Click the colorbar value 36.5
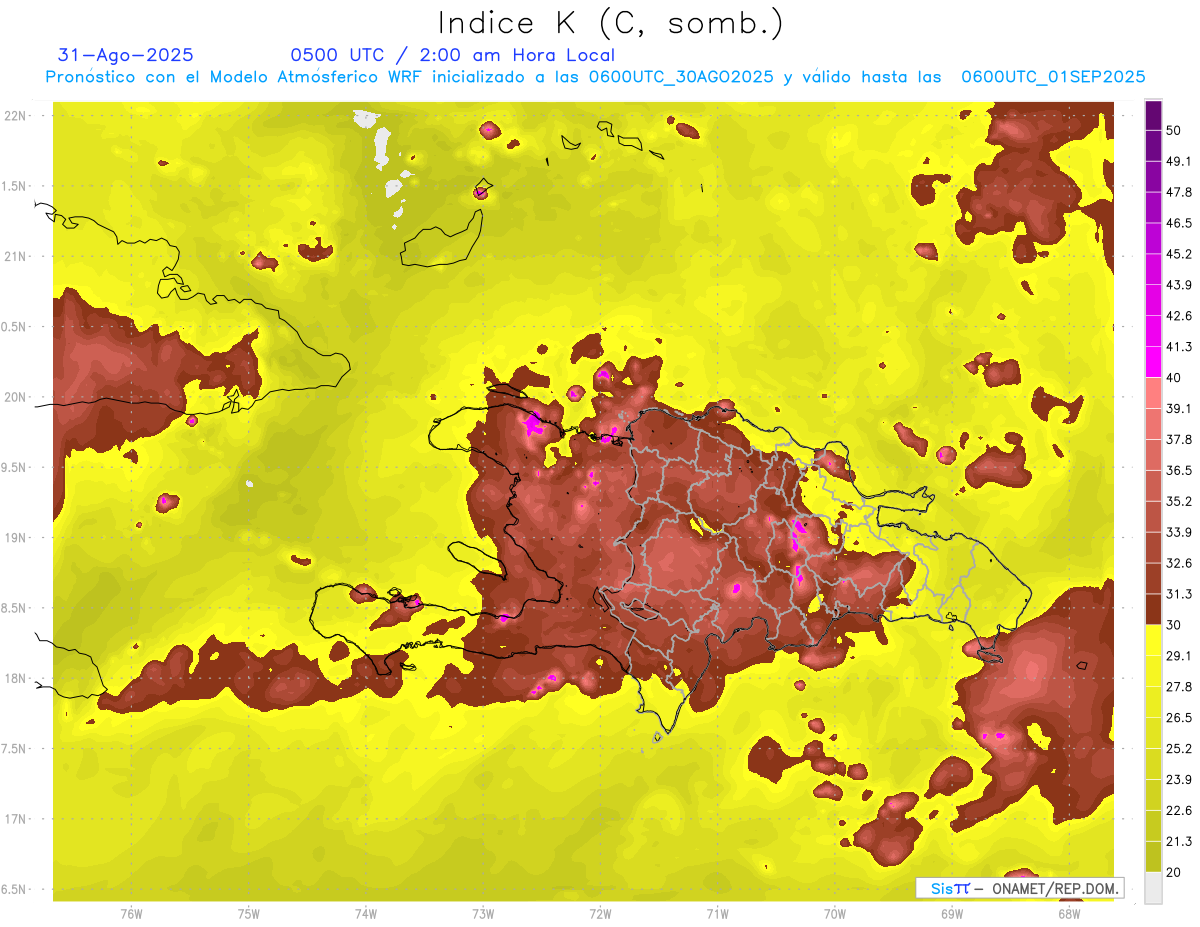 coord(1179,470)
